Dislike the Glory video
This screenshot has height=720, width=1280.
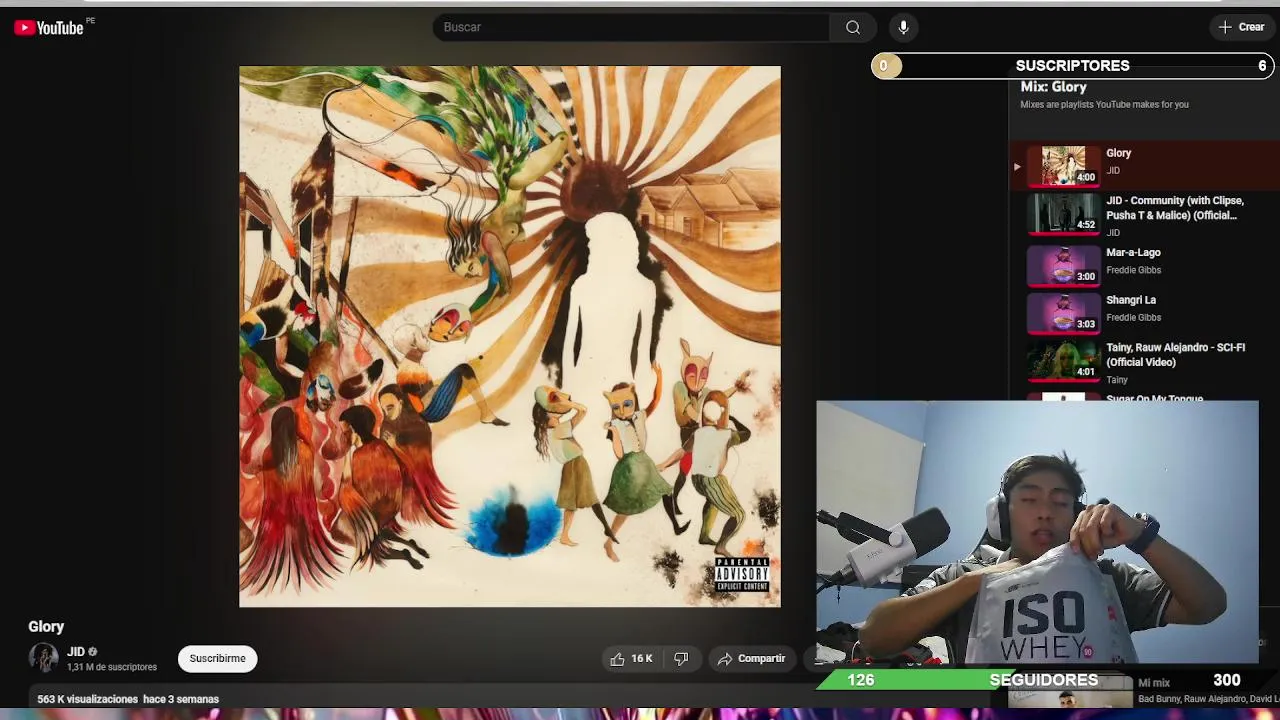681,658
